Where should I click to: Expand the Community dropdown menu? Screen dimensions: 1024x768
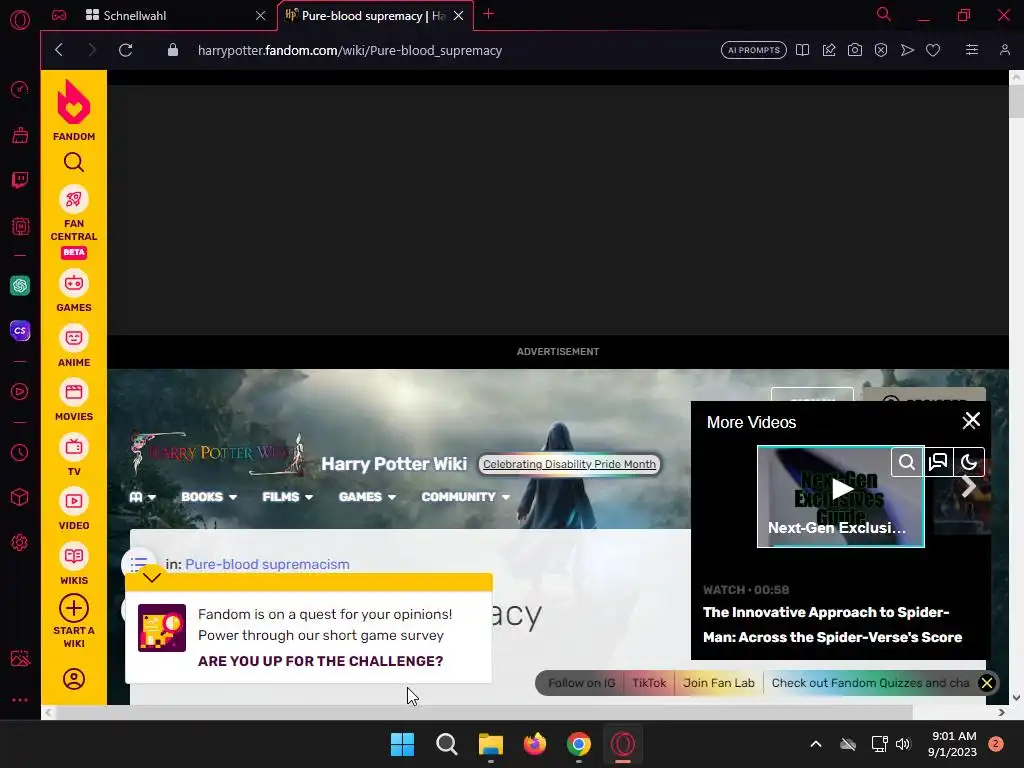coord(466,497)
